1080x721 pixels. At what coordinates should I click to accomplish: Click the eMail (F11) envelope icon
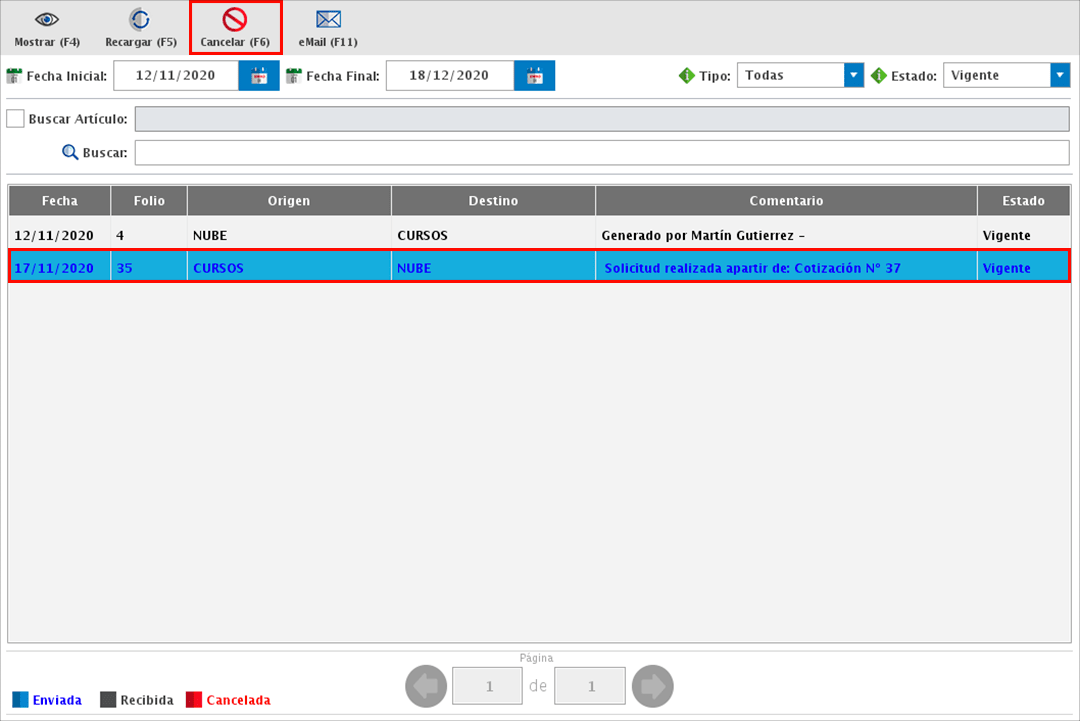click(328, 20)
